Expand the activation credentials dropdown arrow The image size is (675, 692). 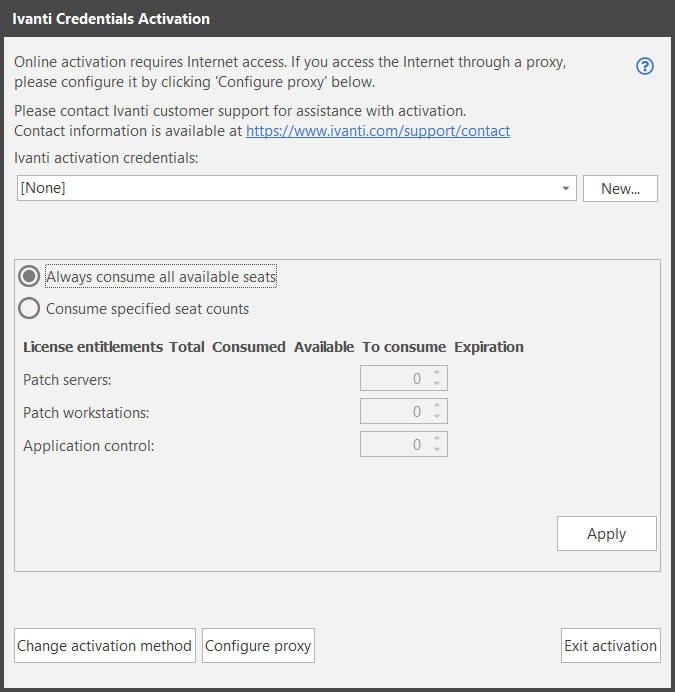click(566, 188)
